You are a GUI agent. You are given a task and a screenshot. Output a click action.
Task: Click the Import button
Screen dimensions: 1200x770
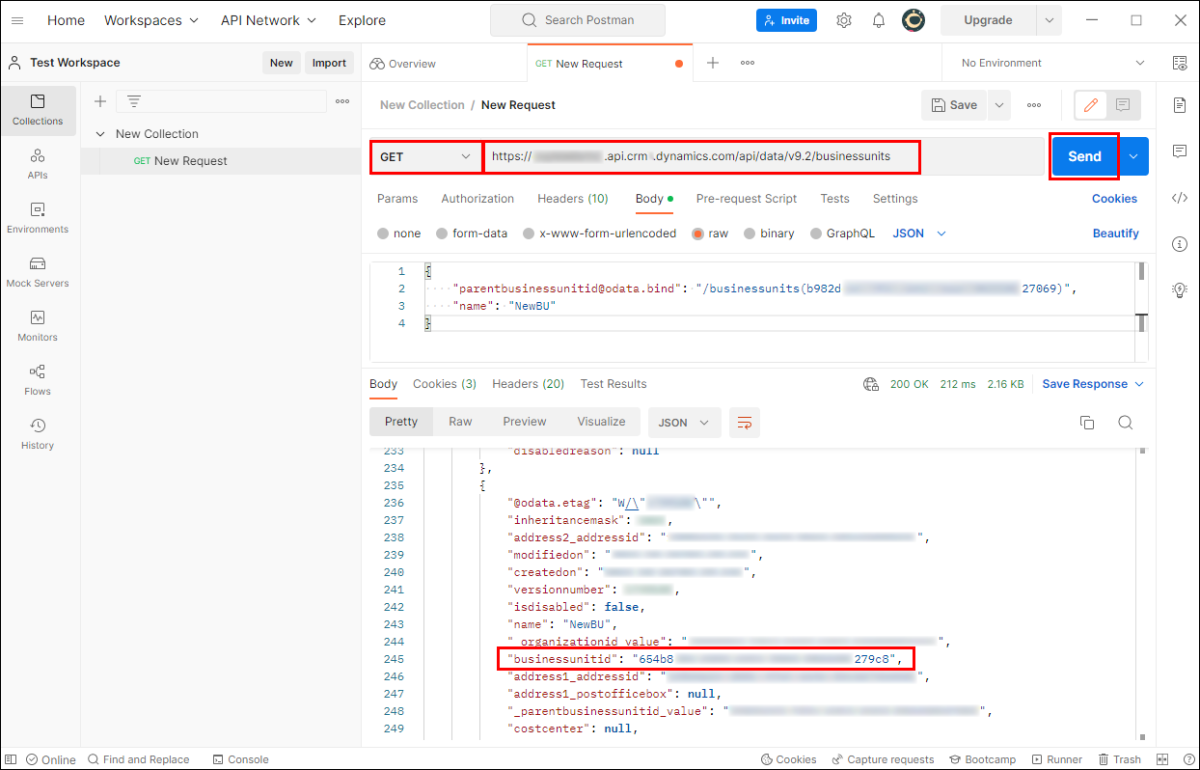point(329,63)
